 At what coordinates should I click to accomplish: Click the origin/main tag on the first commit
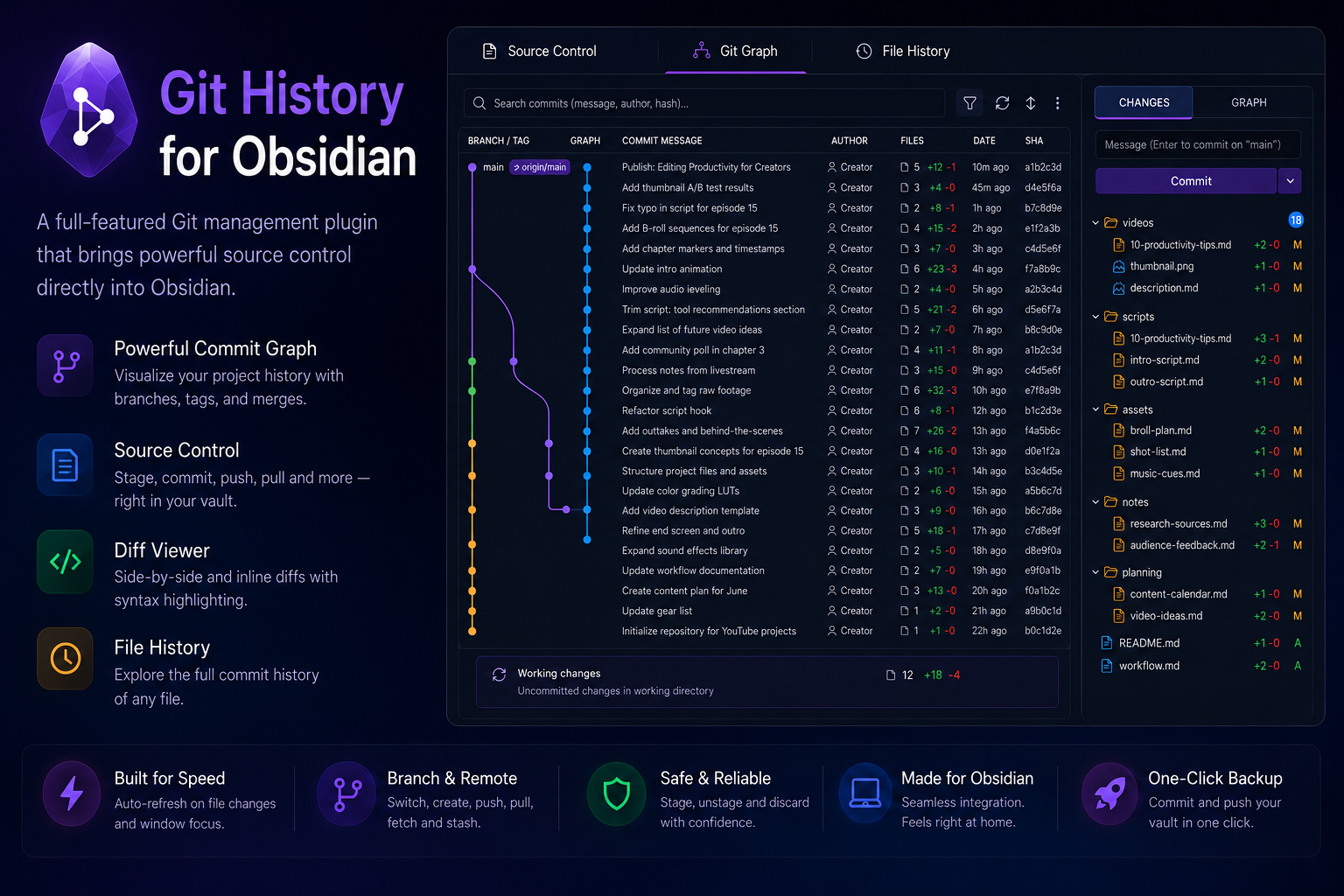(540, 167)
